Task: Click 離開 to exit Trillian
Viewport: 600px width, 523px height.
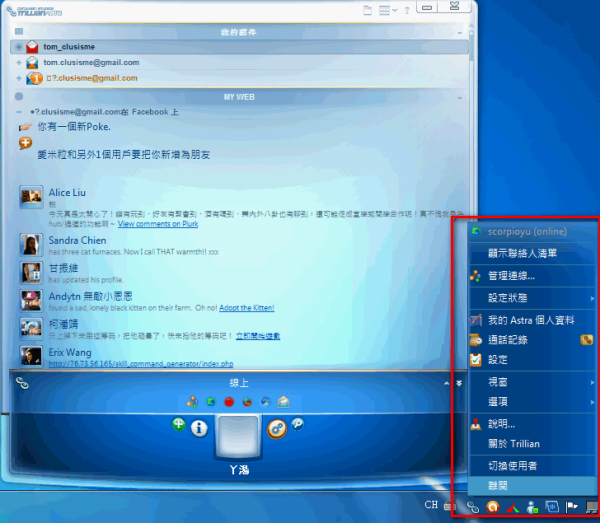Action: (532, 486)
